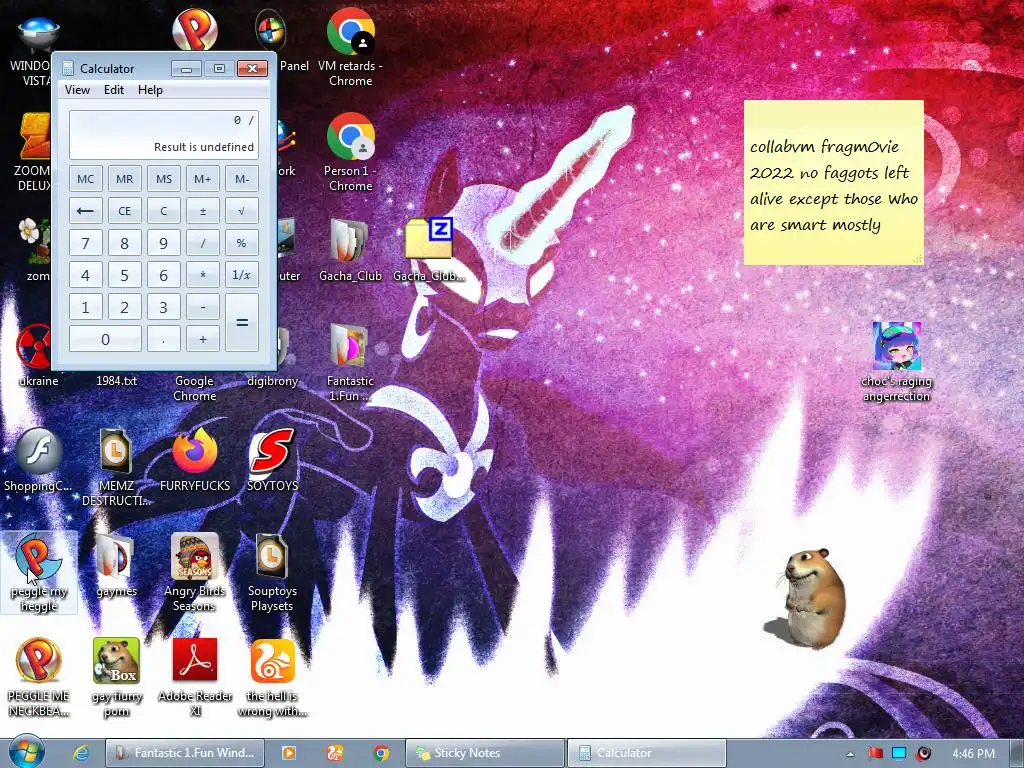The width and height of the screenshot is (1024, 768).
Task: Click the divide key in Calculator
Action: [x=202, y=243]
